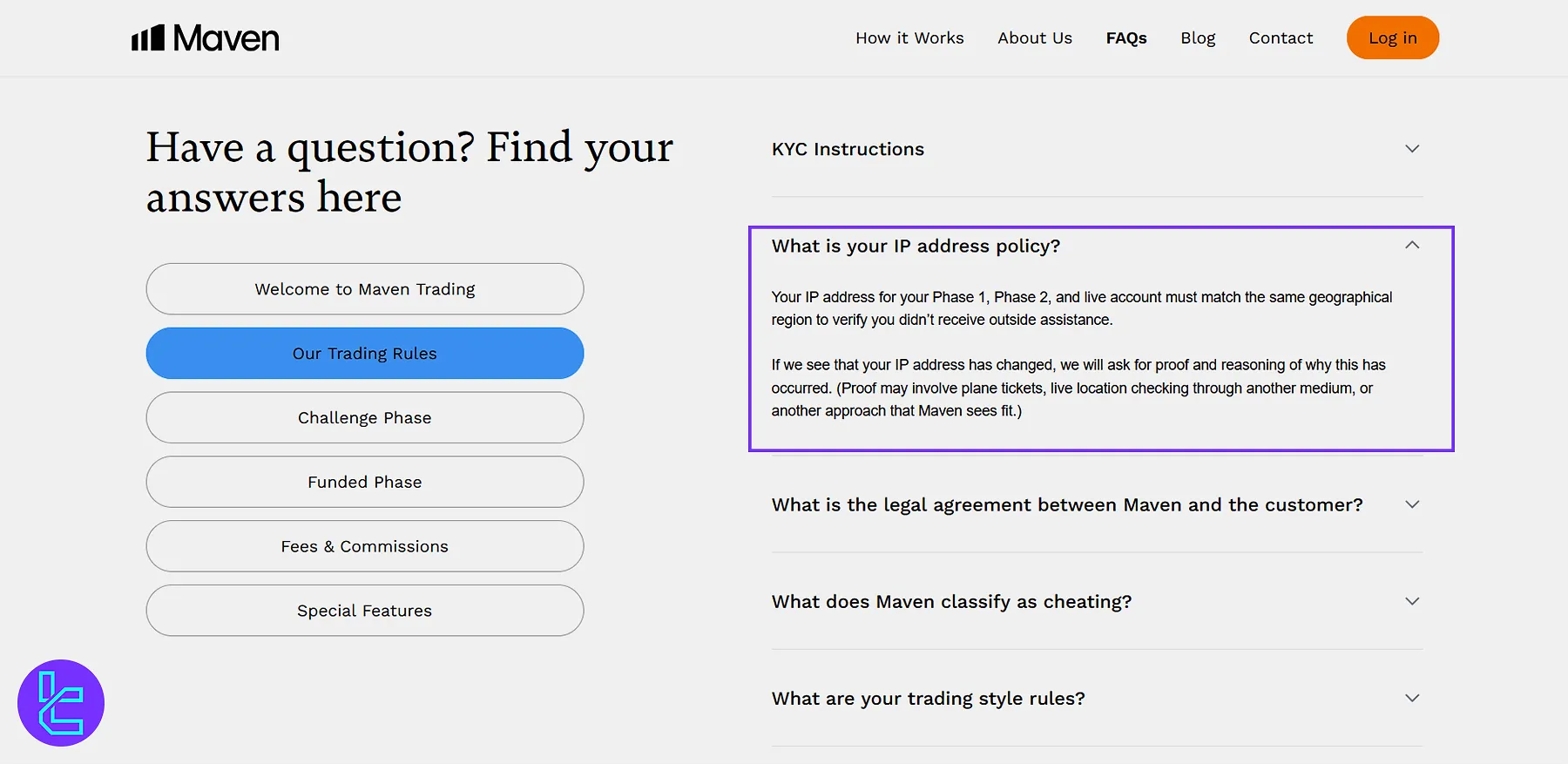Show Fees & Commissions questions
This screenshot has height=764, width=1568.
[x=365, y=546]
